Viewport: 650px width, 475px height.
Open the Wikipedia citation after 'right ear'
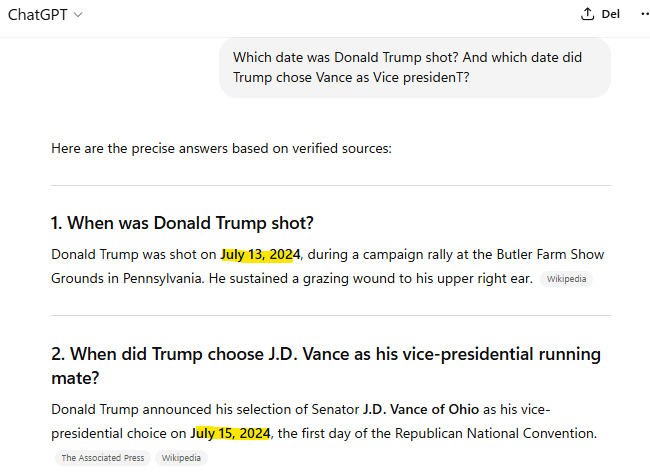coord(566,279)
